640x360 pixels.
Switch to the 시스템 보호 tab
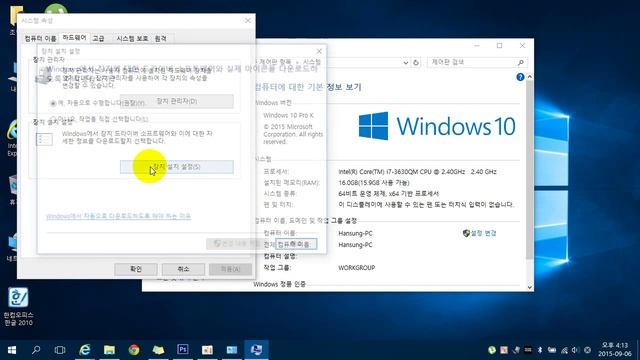132,38
